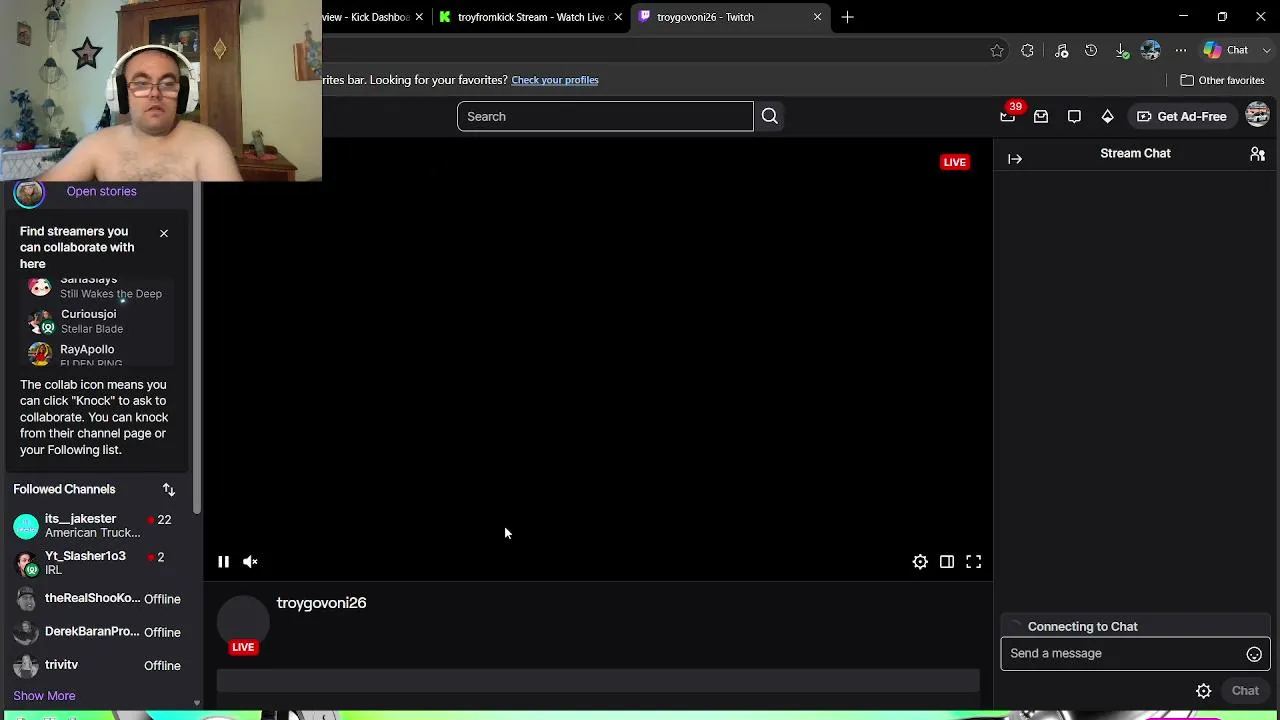
Task: Close the troygovoni26 Twitch tab
Action: (818, 17)
